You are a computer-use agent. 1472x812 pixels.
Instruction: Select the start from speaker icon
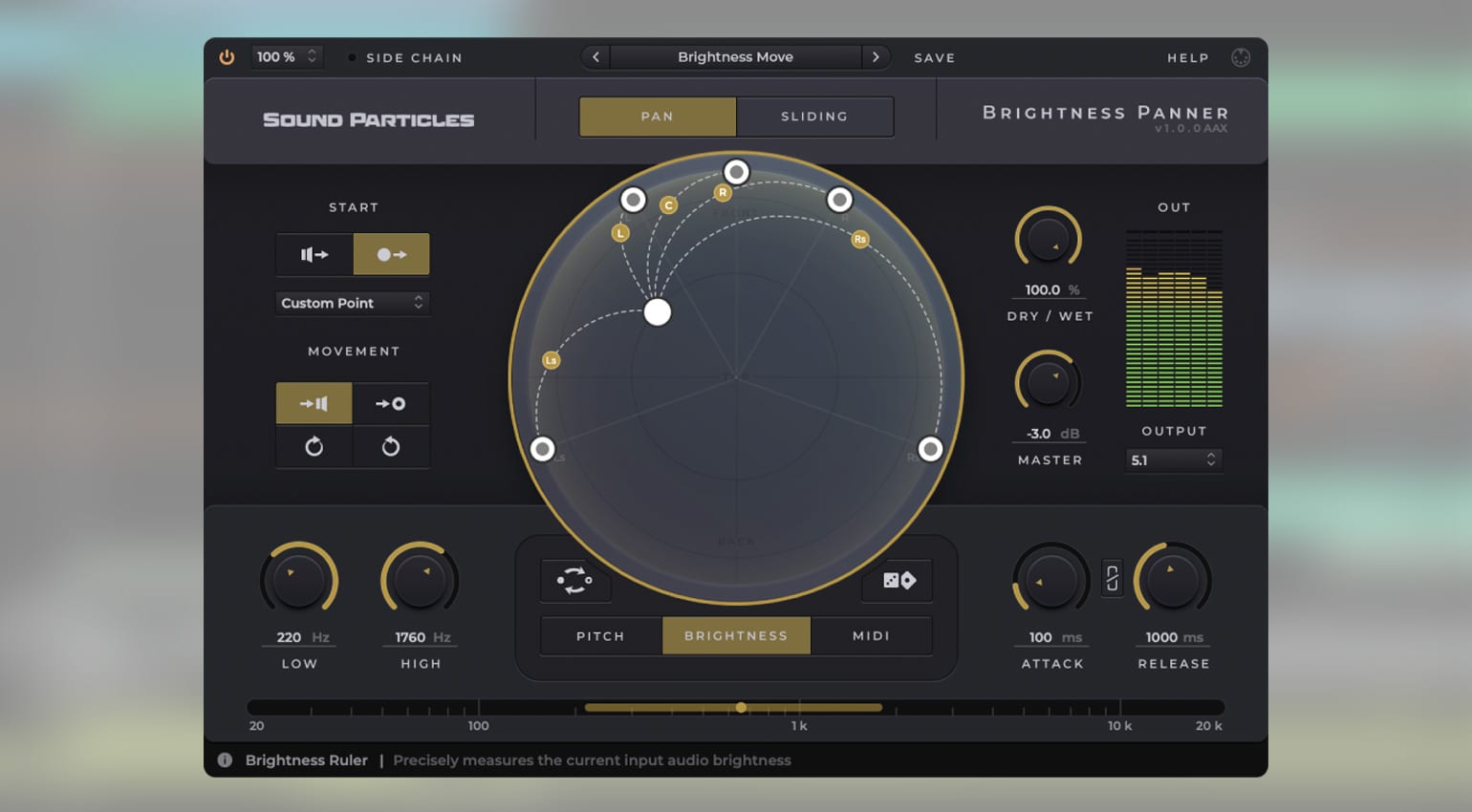point(314,255)
